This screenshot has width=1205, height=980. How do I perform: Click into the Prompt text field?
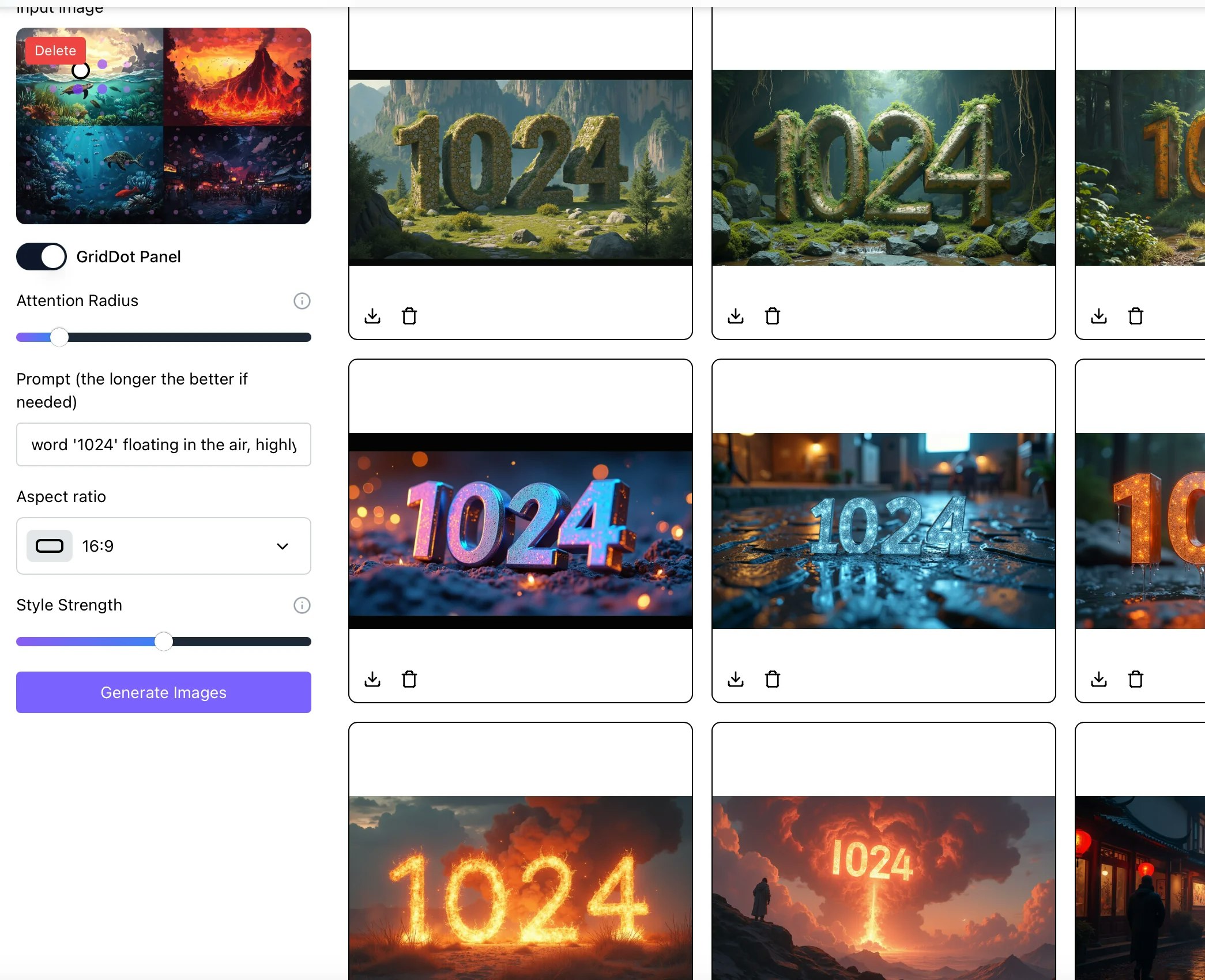(x=164, y=444)
